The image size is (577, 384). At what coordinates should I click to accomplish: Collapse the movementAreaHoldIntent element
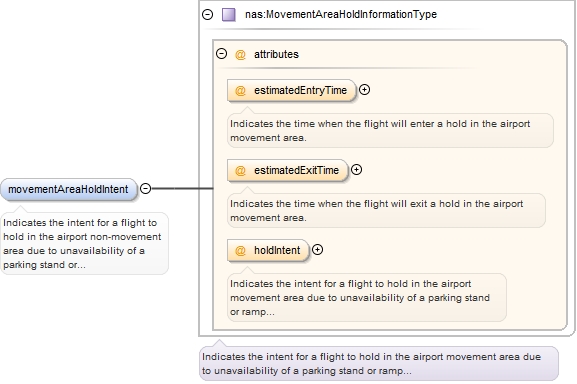coord(146,189)
